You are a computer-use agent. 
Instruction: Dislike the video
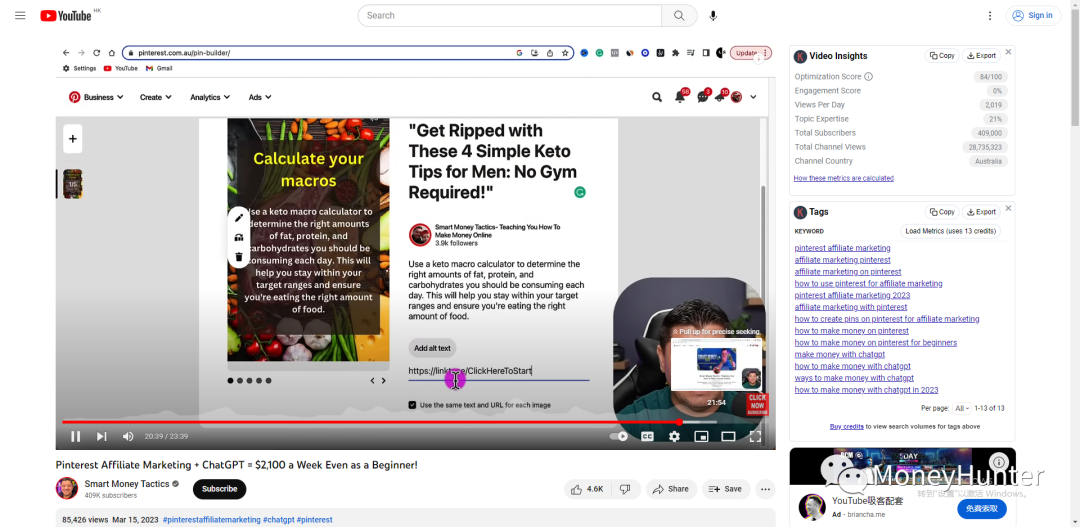625,489
